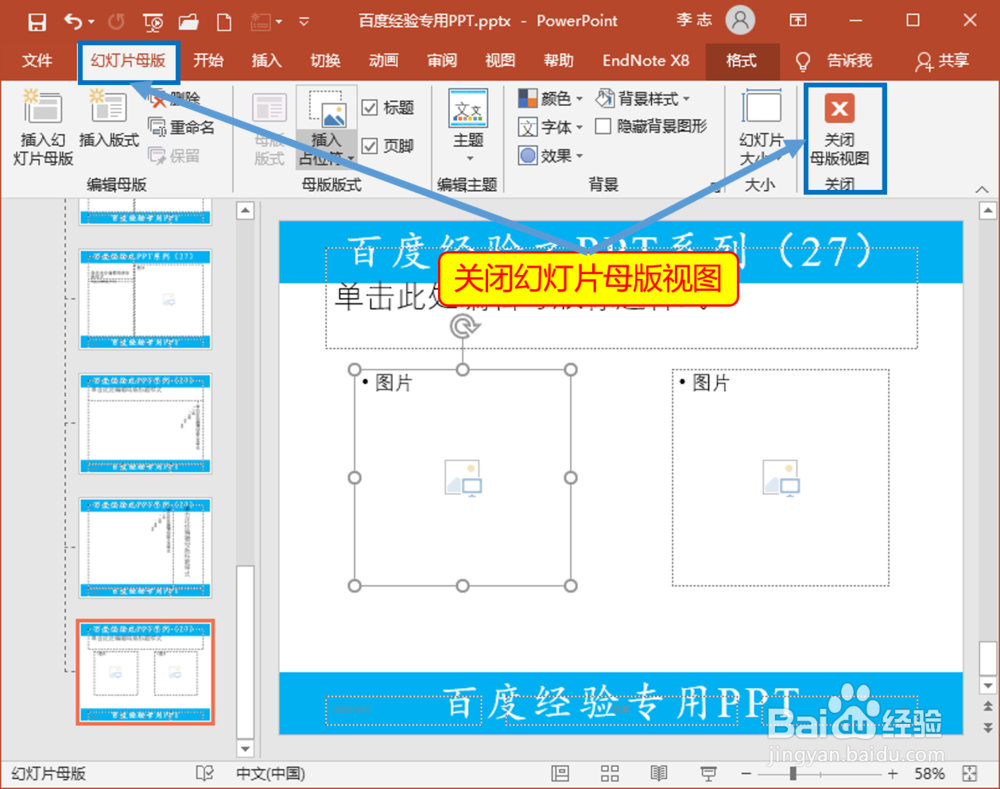This screenshot has height=789, width=1000.
Task: Switch to 审阅 tab
Action: (442, 61)
